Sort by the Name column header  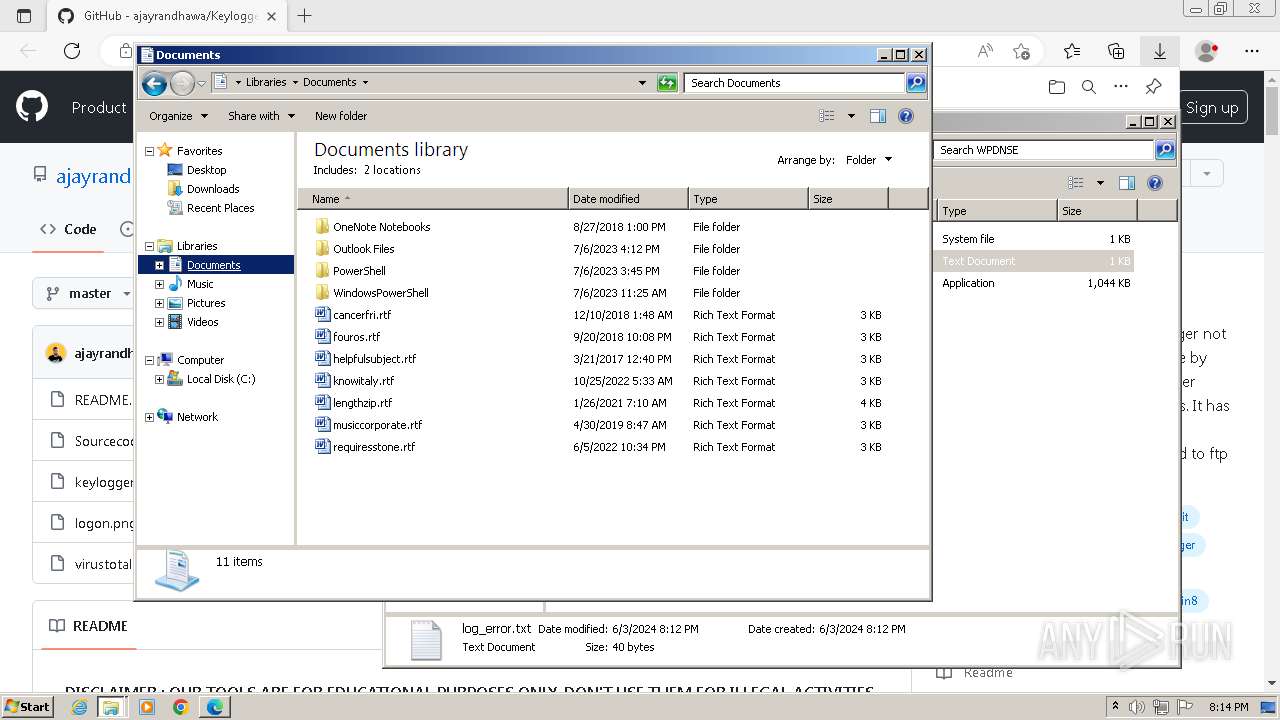click(x=433, y=199)
